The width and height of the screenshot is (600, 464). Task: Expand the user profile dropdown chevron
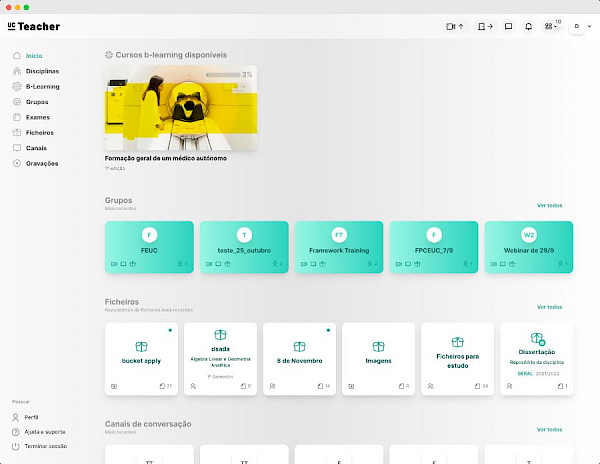coord(587,26)
